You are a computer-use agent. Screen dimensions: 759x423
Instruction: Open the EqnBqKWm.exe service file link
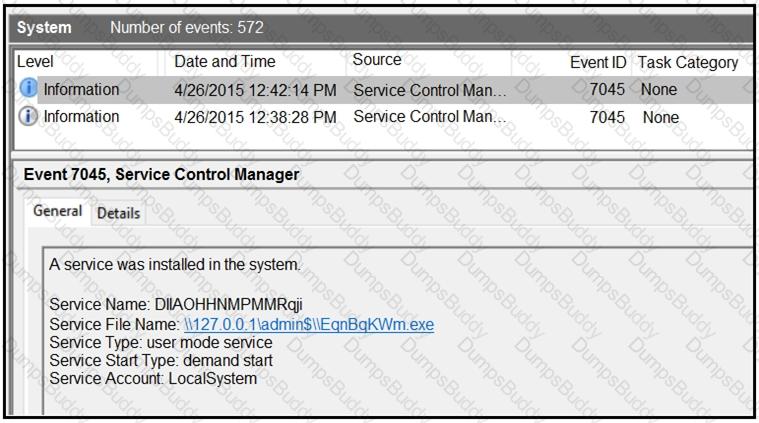309,325
